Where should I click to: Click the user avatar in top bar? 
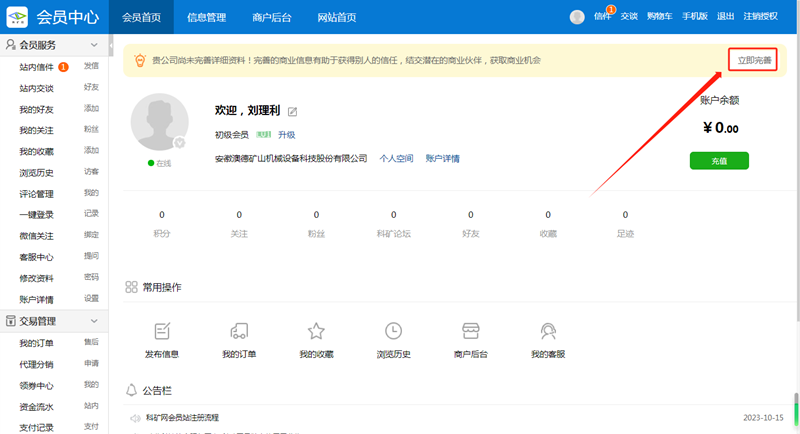pos(577,17)
